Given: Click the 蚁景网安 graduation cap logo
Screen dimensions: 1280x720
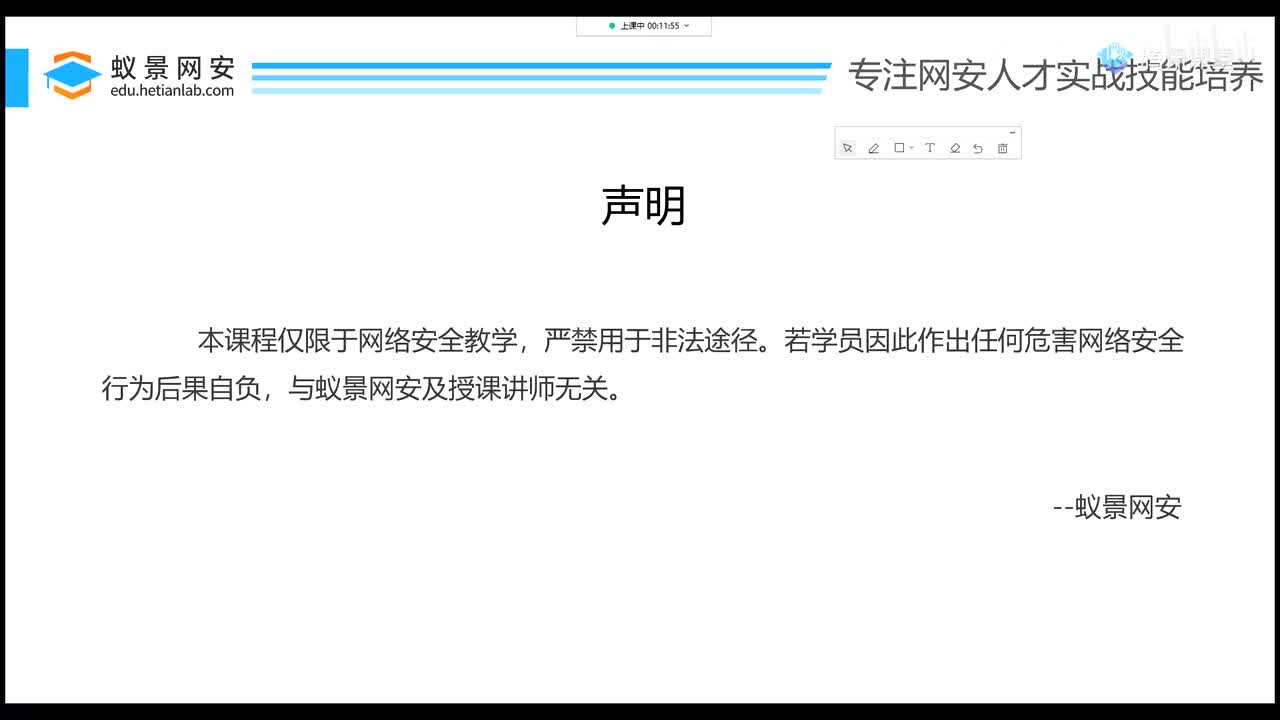Looking at the screenshot, I should click(x=72, y=75).
